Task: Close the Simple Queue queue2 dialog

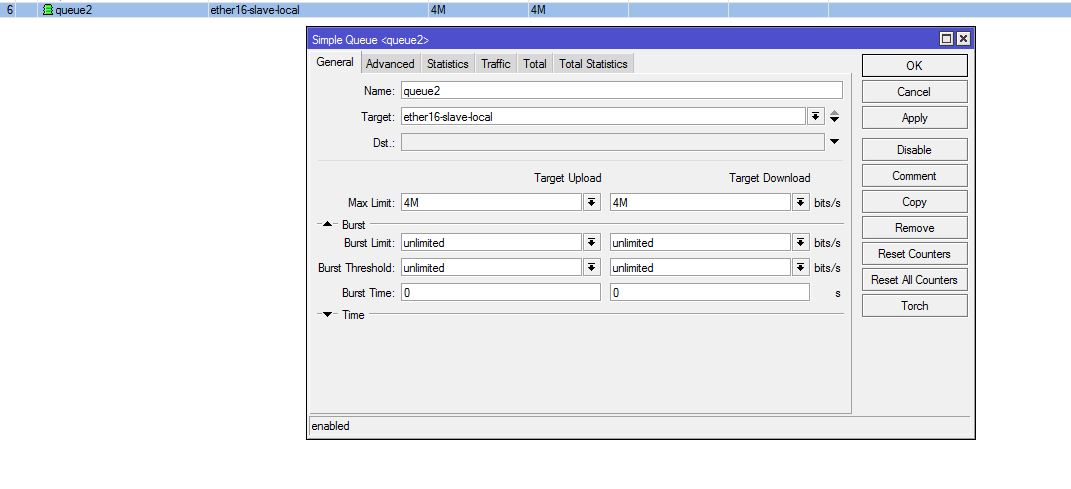Action: 963,39
